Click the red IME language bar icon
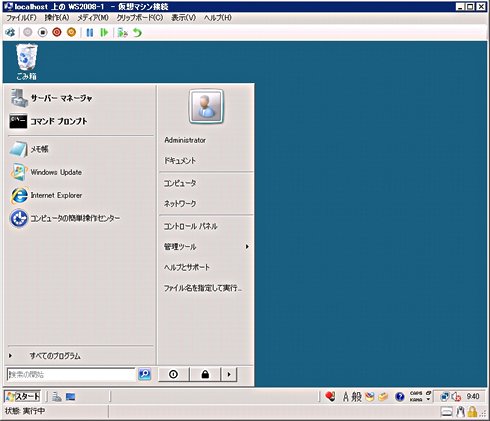Image resolution: width=490 pixels, height=421 pixels. pyautogui.click(x=330, y=397)
